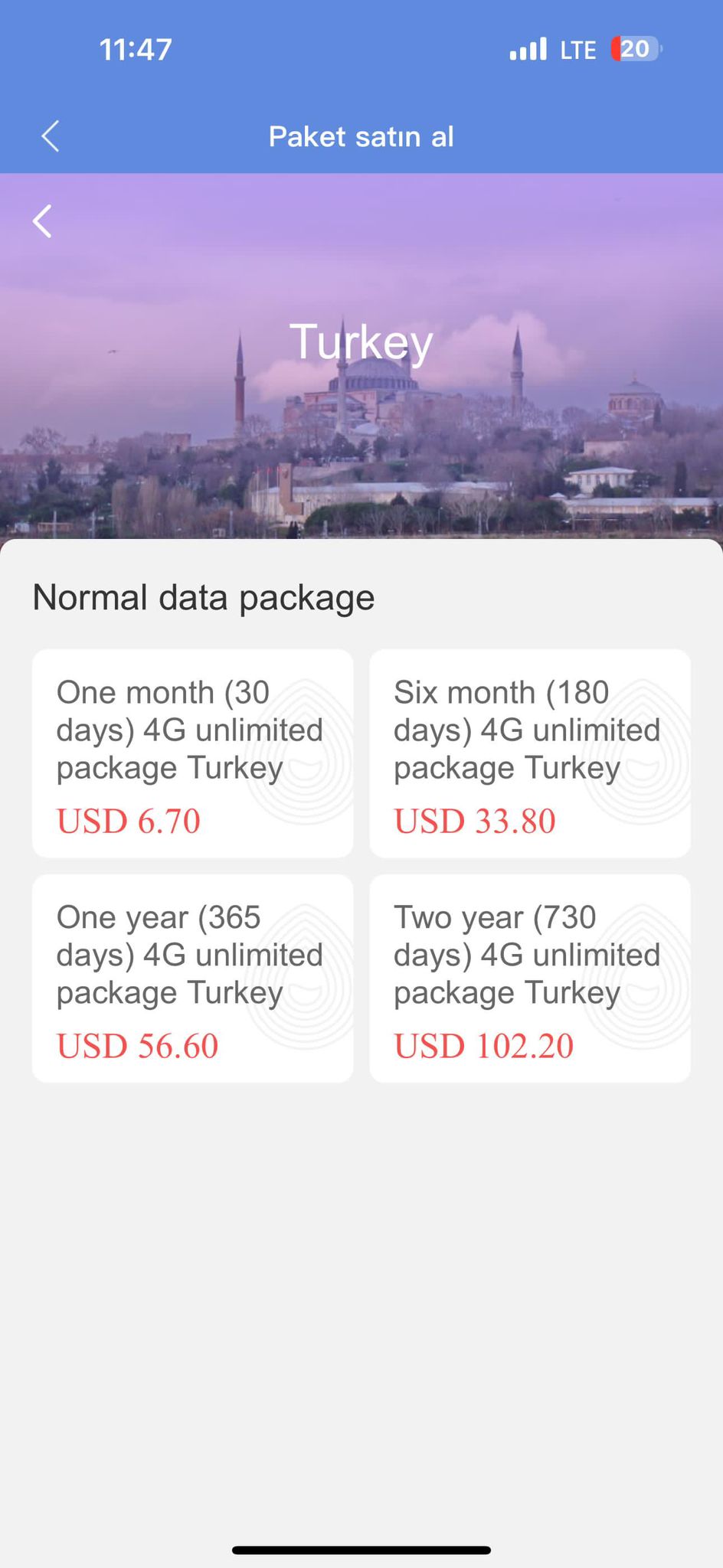
Task: Tap the USD 6.70 price
Action: (x=129, y=822)
